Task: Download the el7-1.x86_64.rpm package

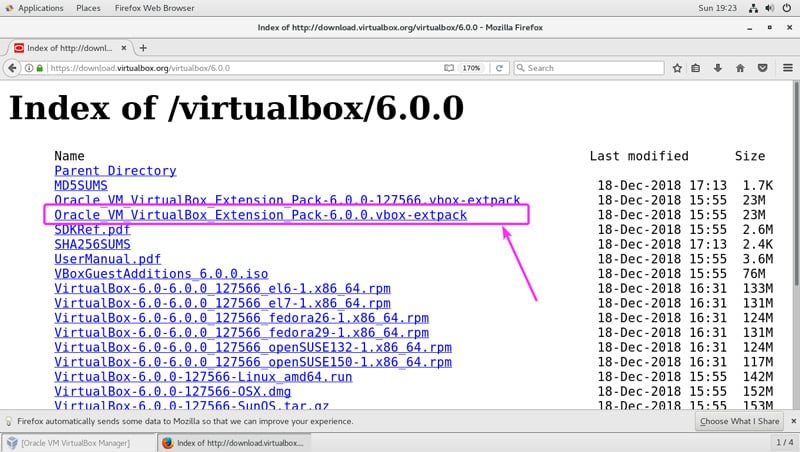Action: pos(222,304)
